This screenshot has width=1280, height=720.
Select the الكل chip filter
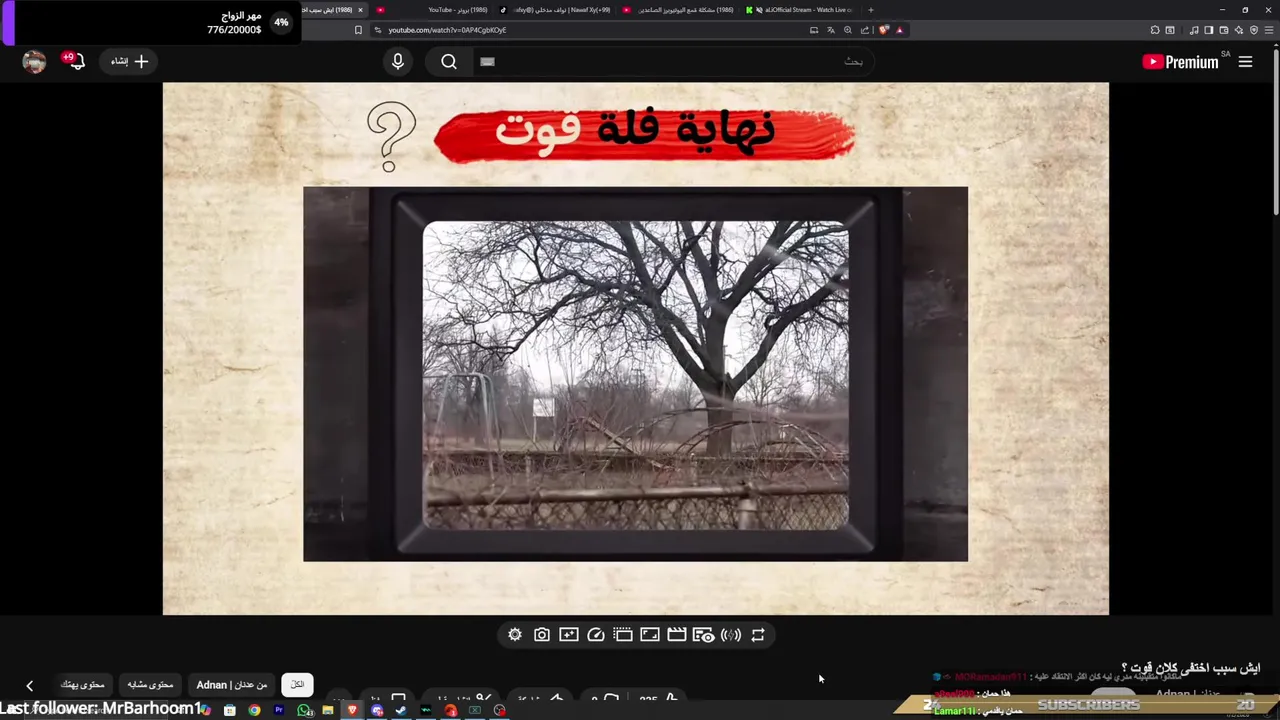[297, 684]
